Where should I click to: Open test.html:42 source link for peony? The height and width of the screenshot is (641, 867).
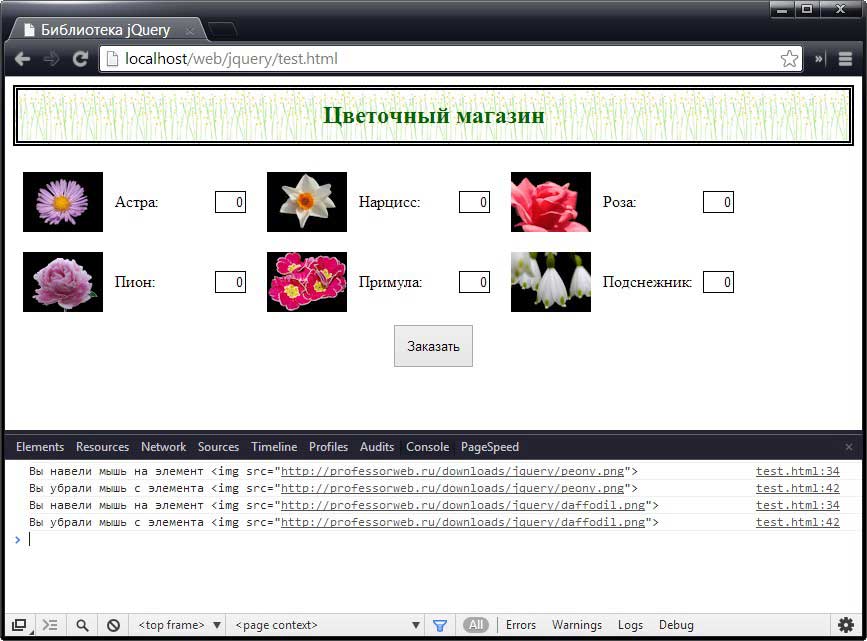tap(797, 489)
